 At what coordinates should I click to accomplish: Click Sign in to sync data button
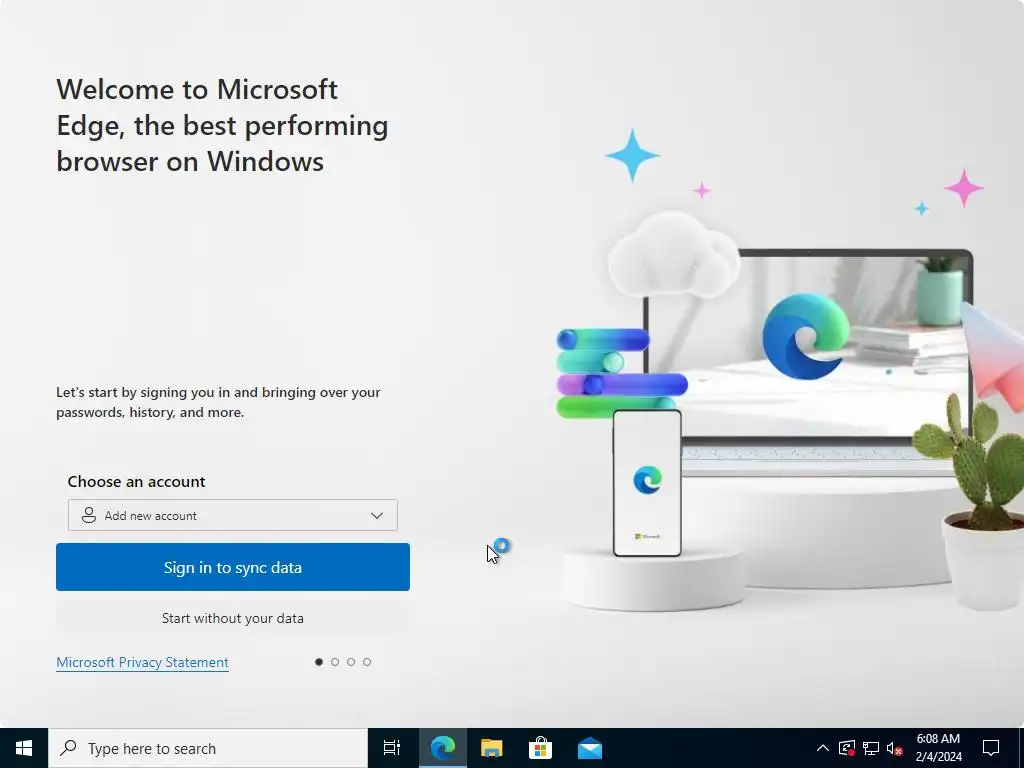coord(232,567)
